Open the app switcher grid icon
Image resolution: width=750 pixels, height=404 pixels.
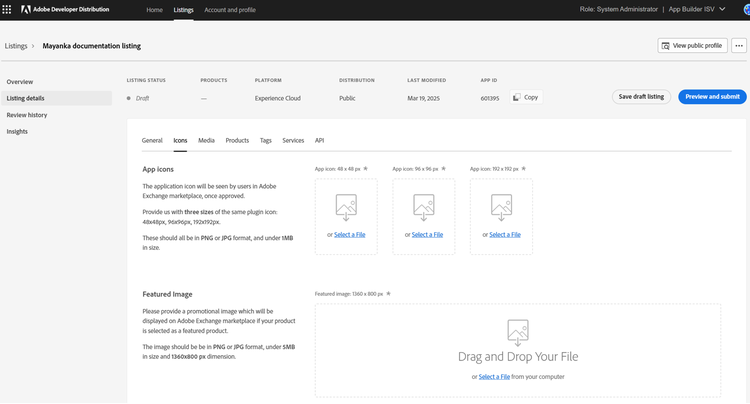[x=7, y=9]
